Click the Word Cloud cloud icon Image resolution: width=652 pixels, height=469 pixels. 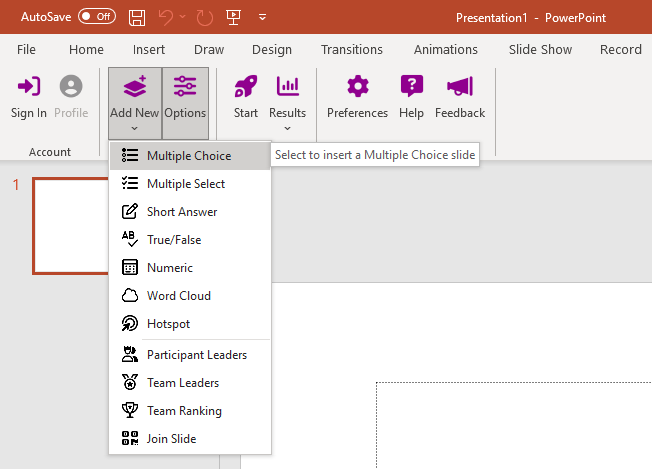click(x=130, y=295)
